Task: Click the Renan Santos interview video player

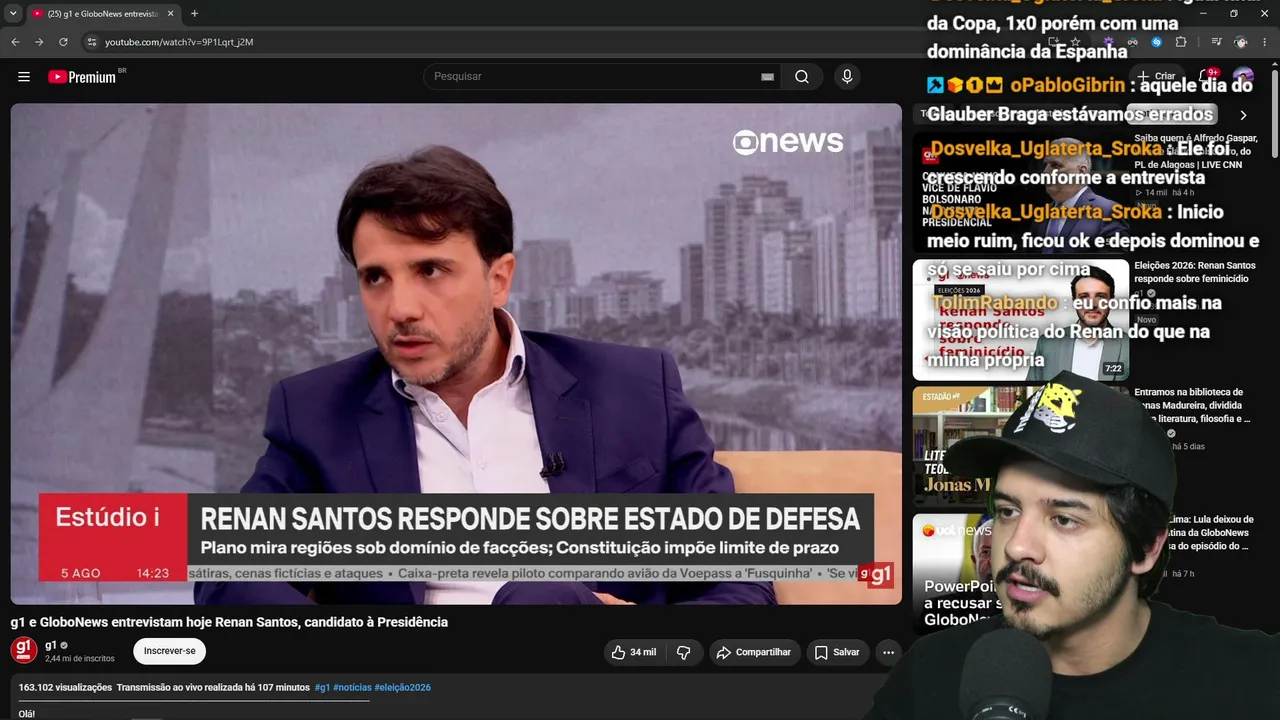Action: (x=456, y=354)
